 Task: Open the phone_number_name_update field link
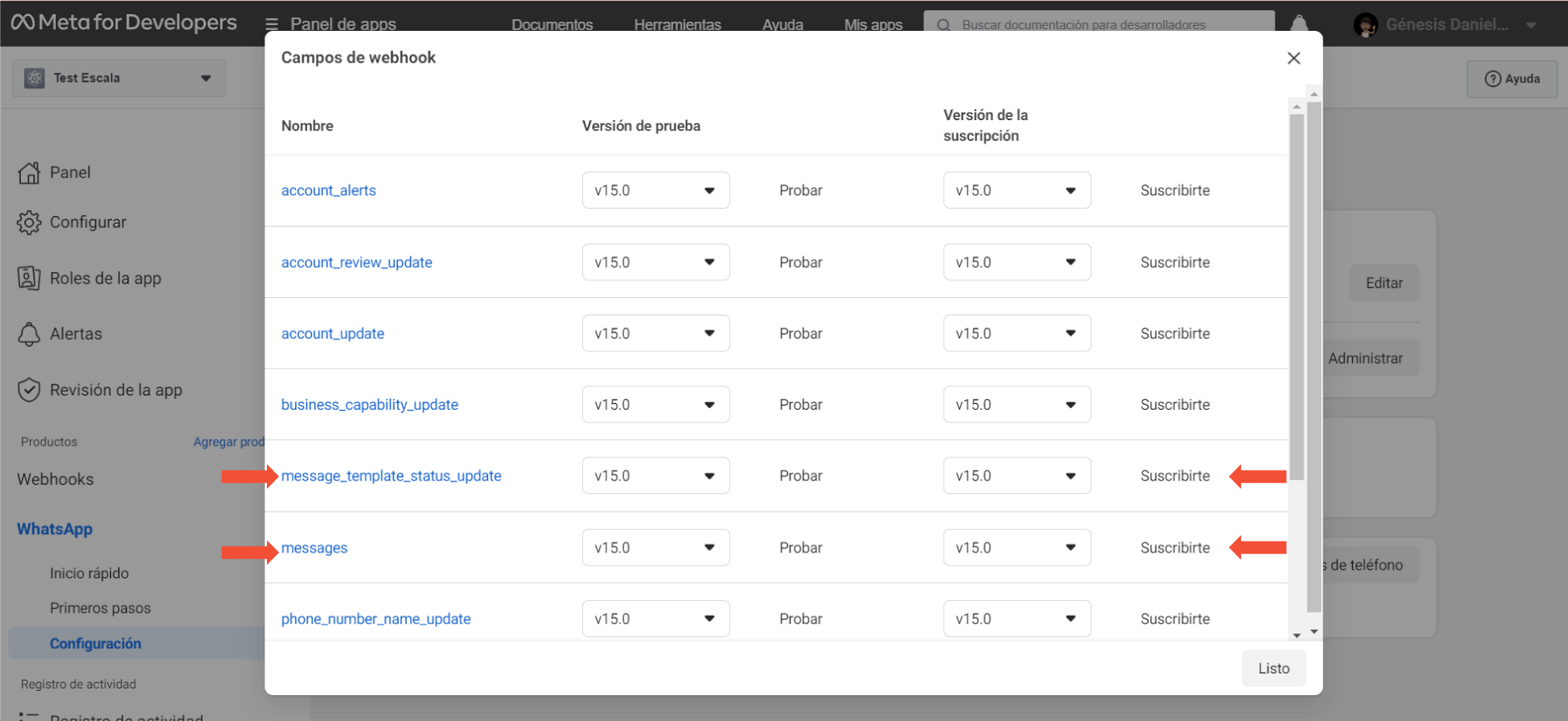tap(376, 619)
